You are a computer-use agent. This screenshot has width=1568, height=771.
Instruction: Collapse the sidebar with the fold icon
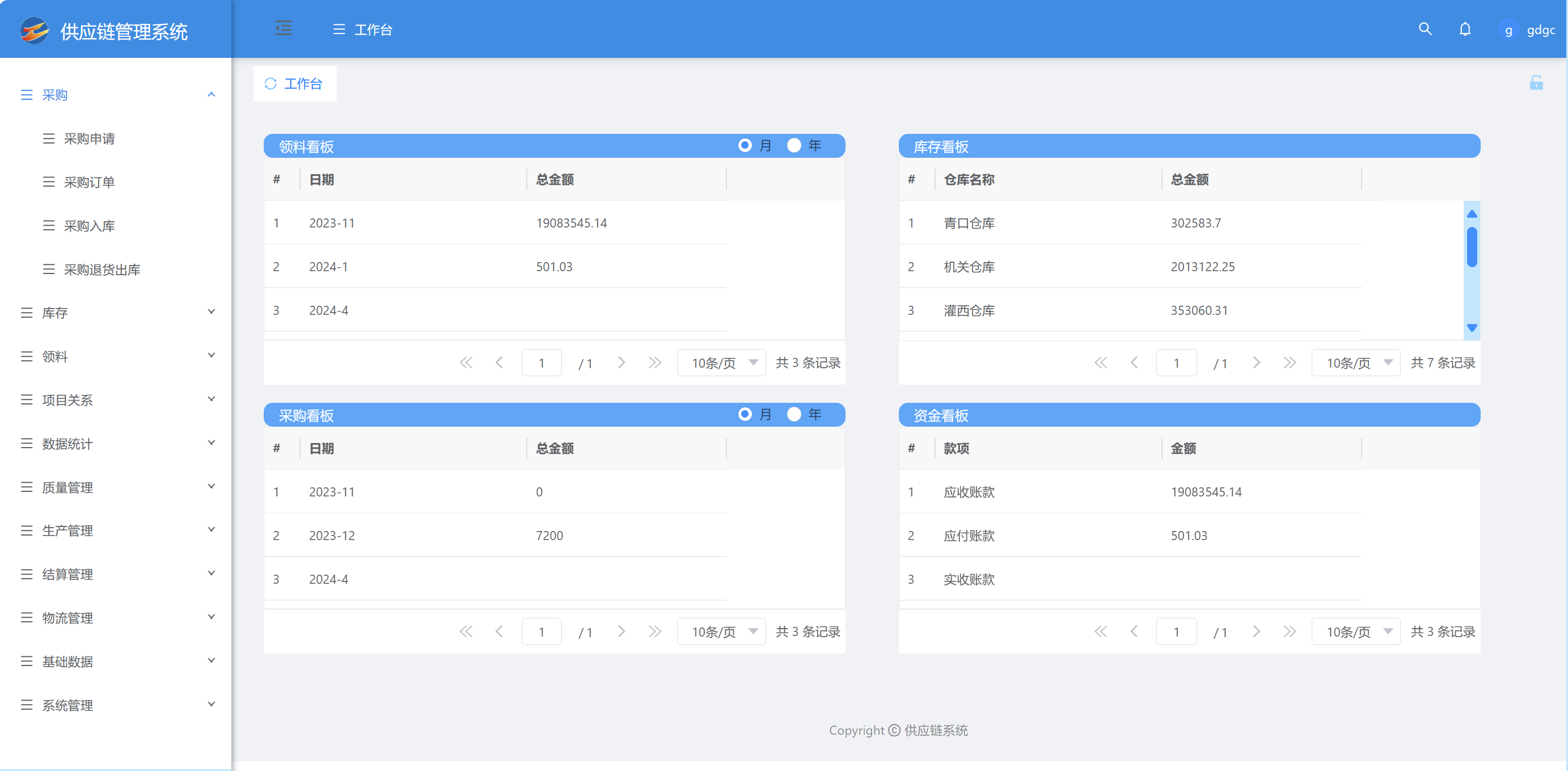(283, 28)
